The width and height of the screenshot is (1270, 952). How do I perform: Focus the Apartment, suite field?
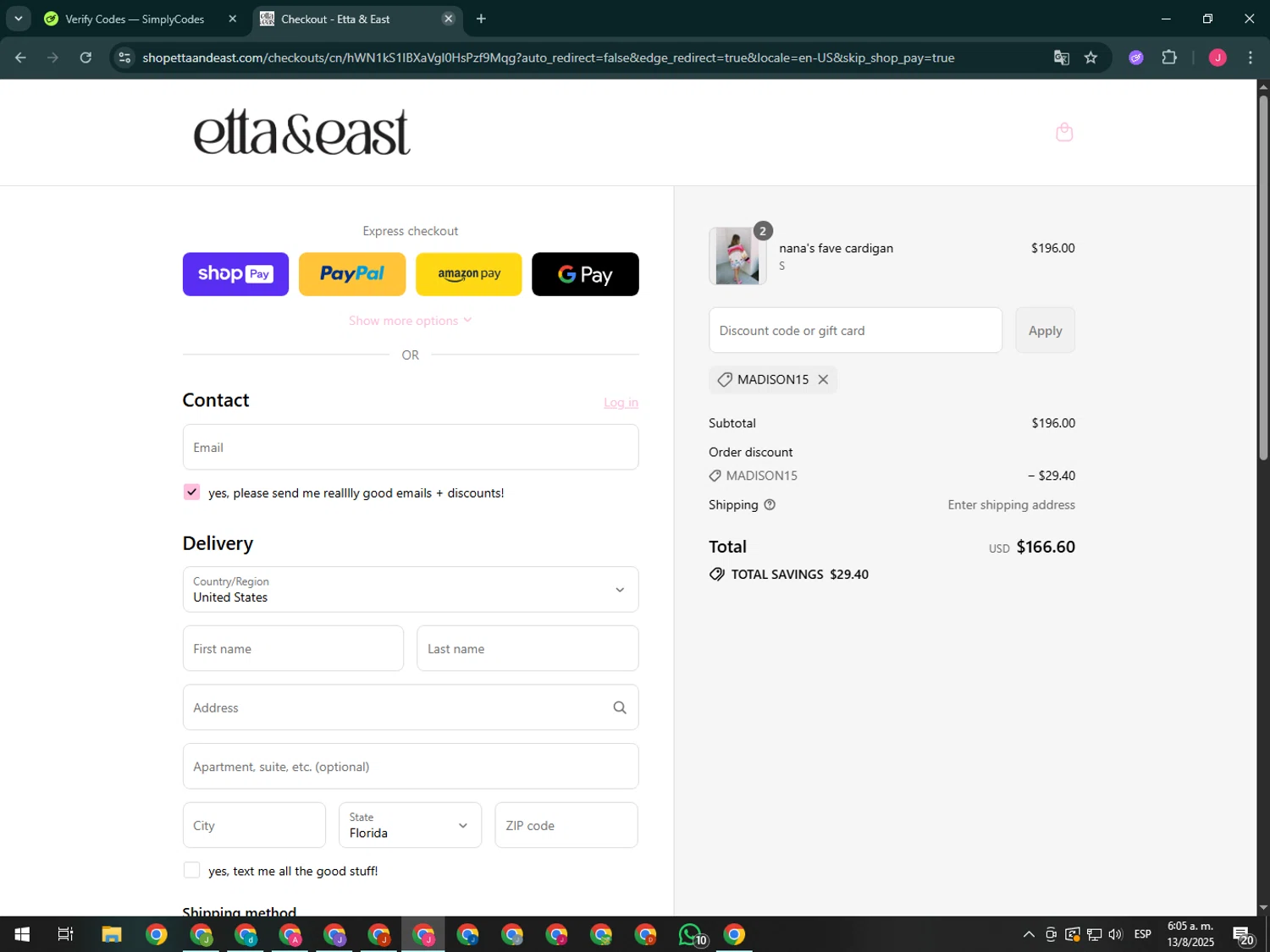[411, 767]
